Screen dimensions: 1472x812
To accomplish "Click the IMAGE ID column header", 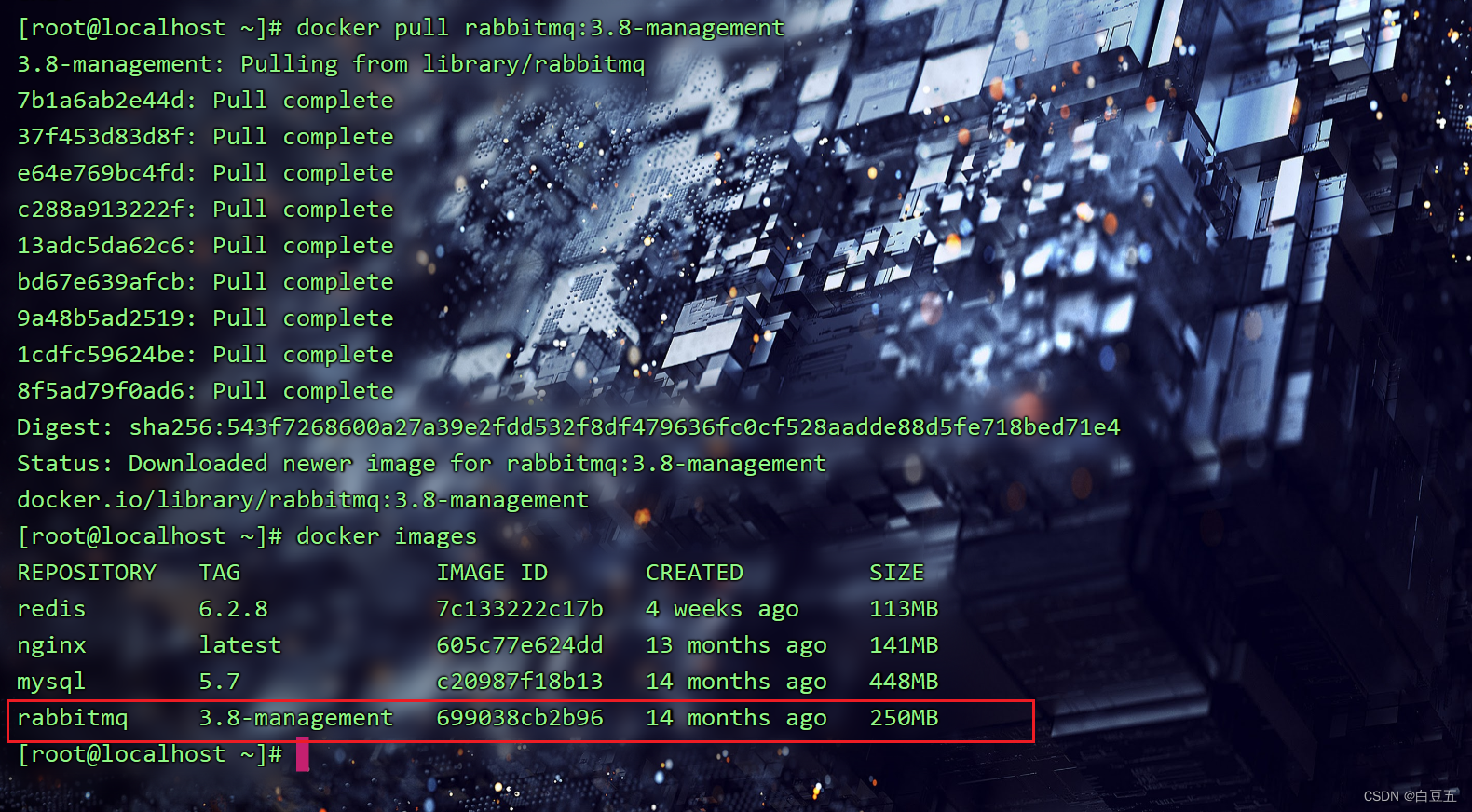I will pos(492,573).
